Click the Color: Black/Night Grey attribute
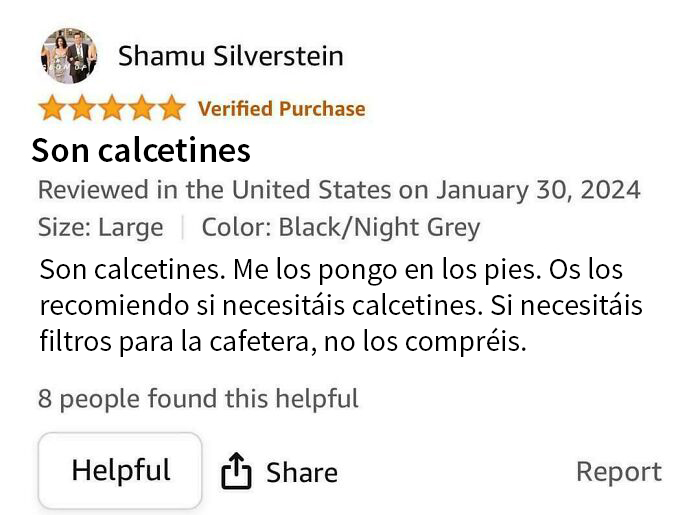 [x=341, y=227]
